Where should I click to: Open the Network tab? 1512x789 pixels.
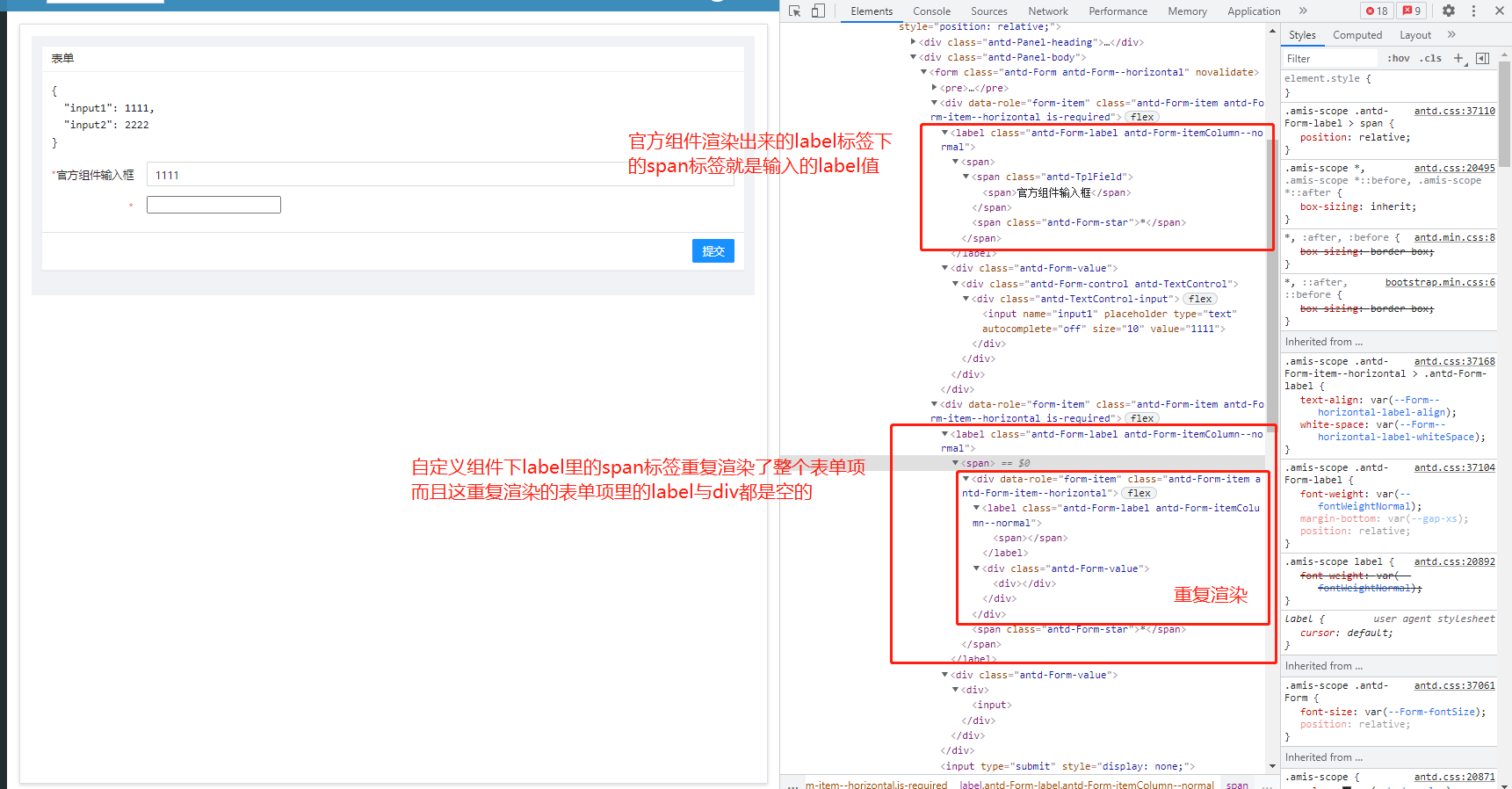[1048, 11]
